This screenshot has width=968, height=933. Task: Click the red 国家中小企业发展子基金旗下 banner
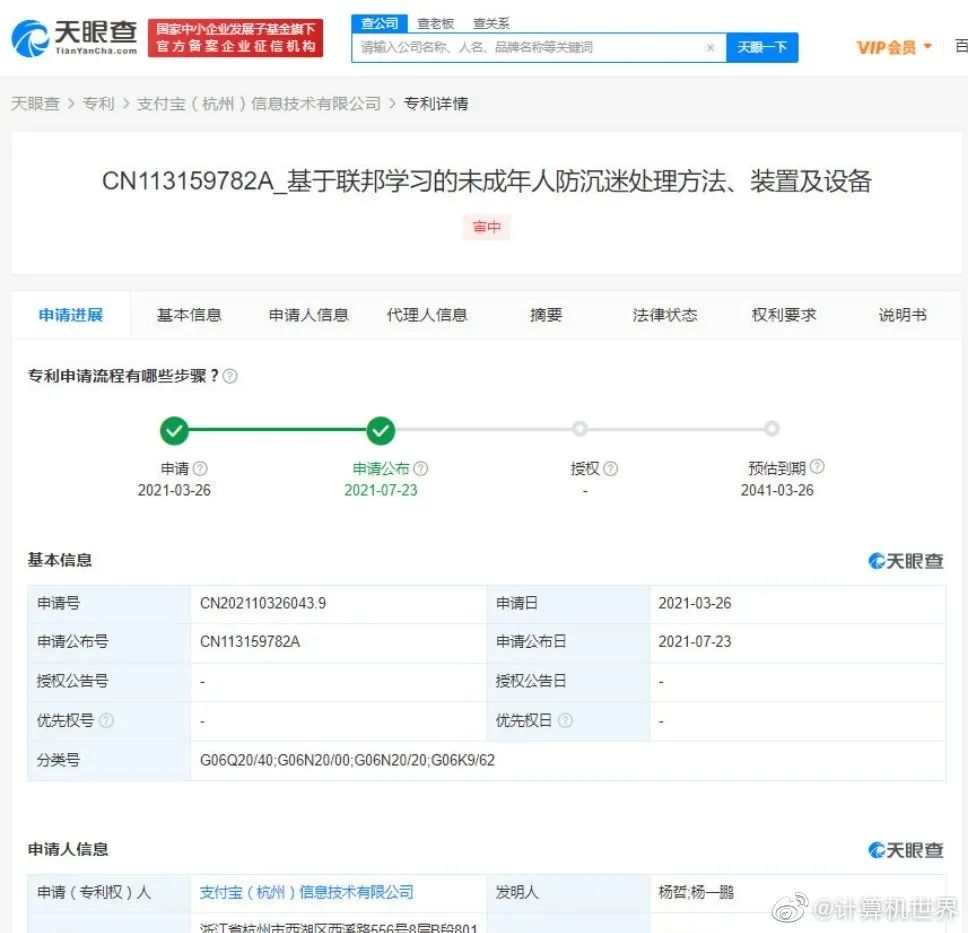pos(235,38)
